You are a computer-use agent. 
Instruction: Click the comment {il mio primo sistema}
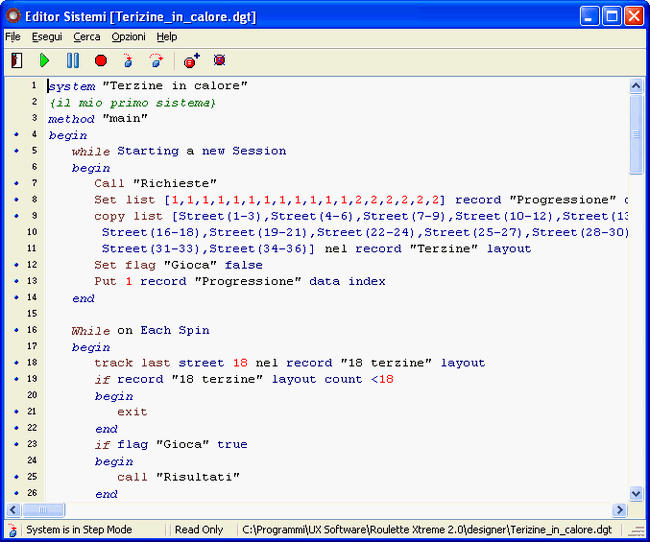(x=132, y=102)
